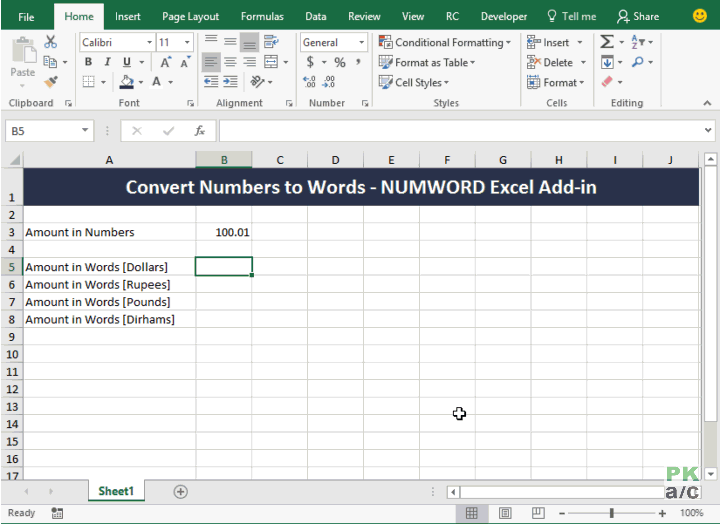The width and height of the screenshot is (720, 524).
Task: Click the Paste clipboard icon
Action: (23, 50)
